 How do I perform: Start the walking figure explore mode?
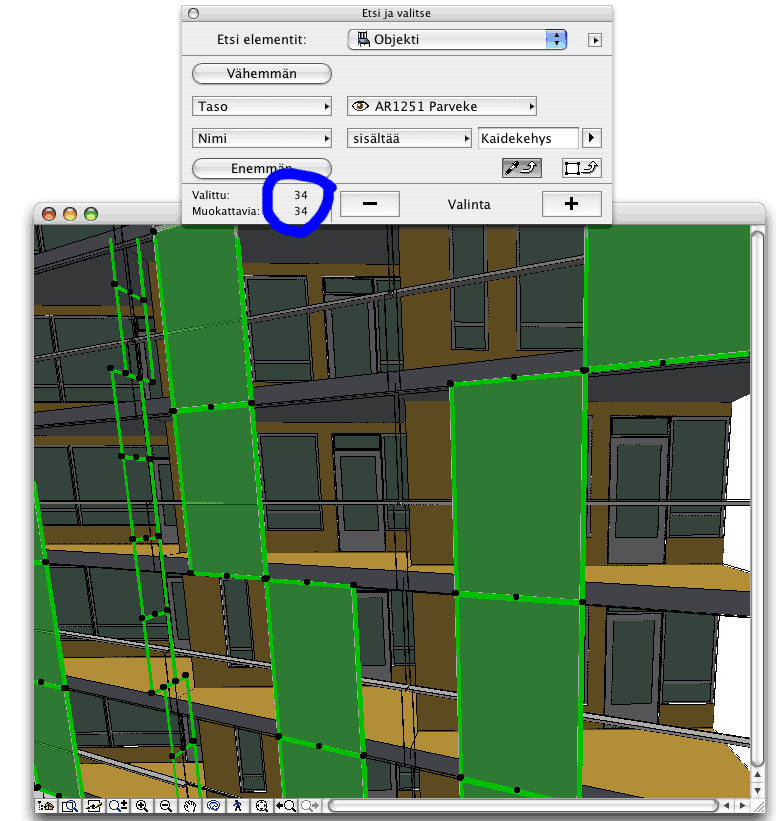coord(237,806)
